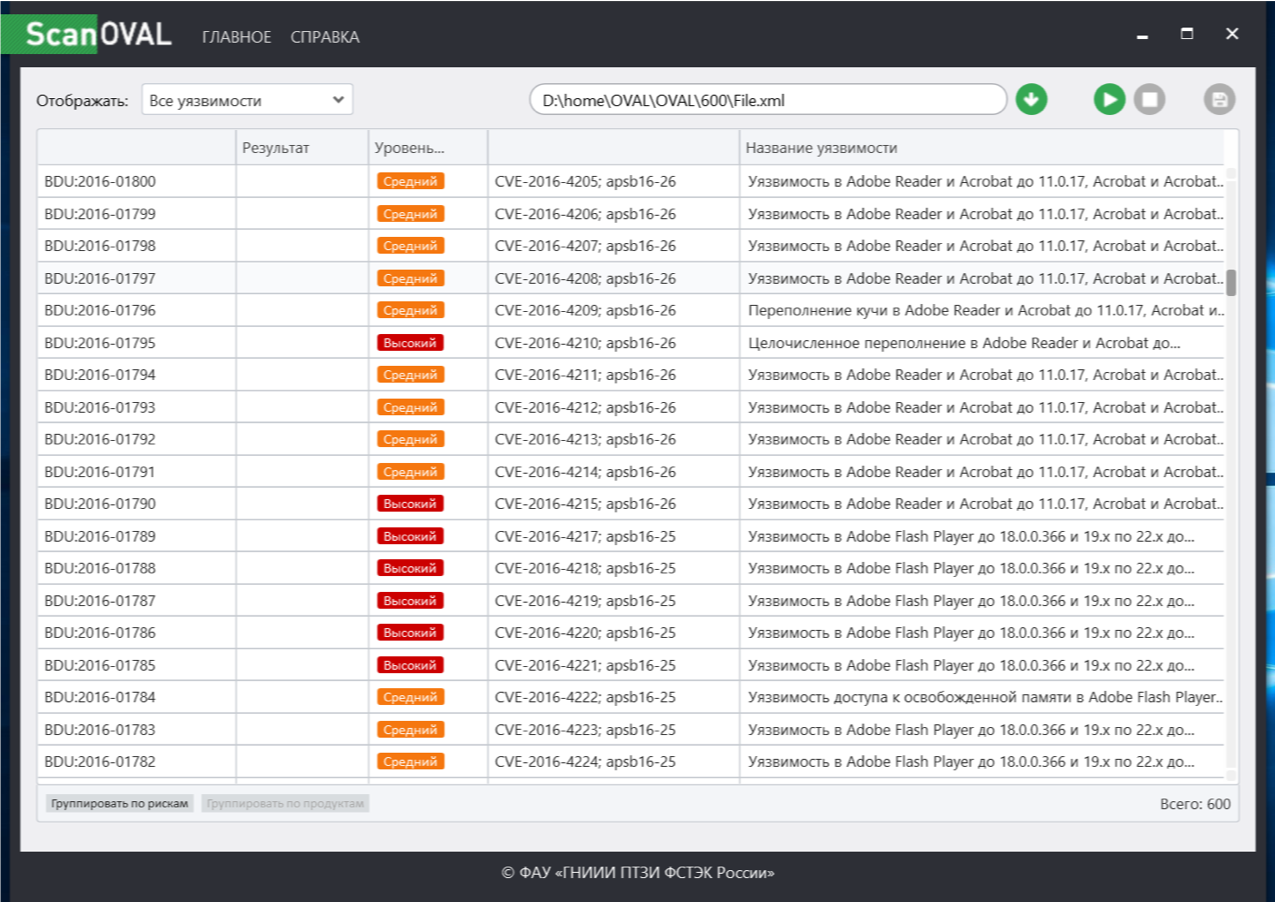The width and height of the screenshot is (1275, 902).
Task: Click the 'Результат' column header
Action: tap(276, 148)
